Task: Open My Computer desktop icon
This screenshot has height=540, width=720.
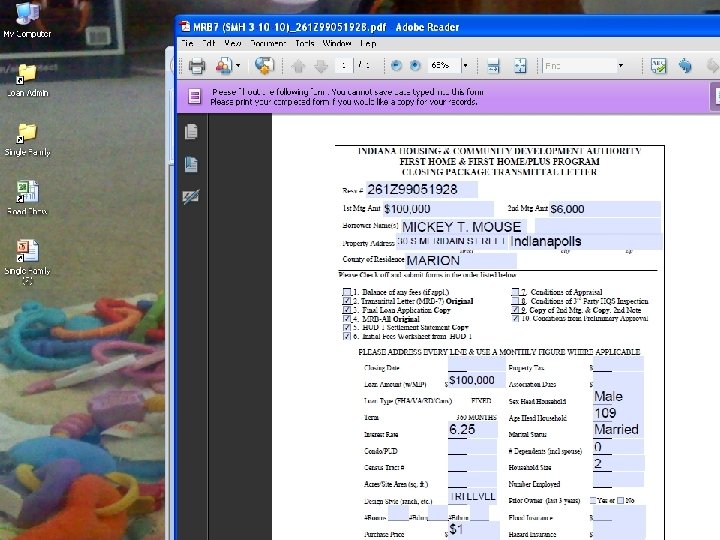Action: (27, 20)
